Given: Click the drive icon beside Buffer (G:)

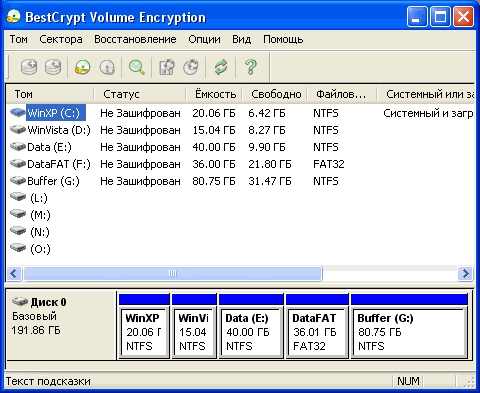Looking at the screenshot, I should pyautogui.click(x=18, y=180).
